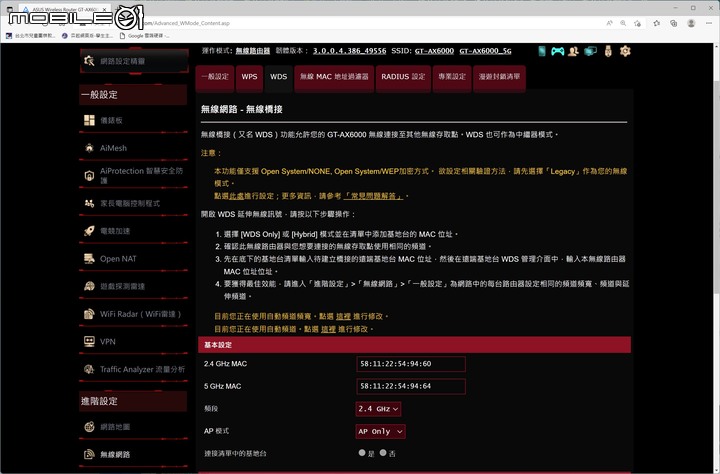Switch to the RADIUS 設定 tab
Screen dimensions: 720x474
tap(403, 77)
